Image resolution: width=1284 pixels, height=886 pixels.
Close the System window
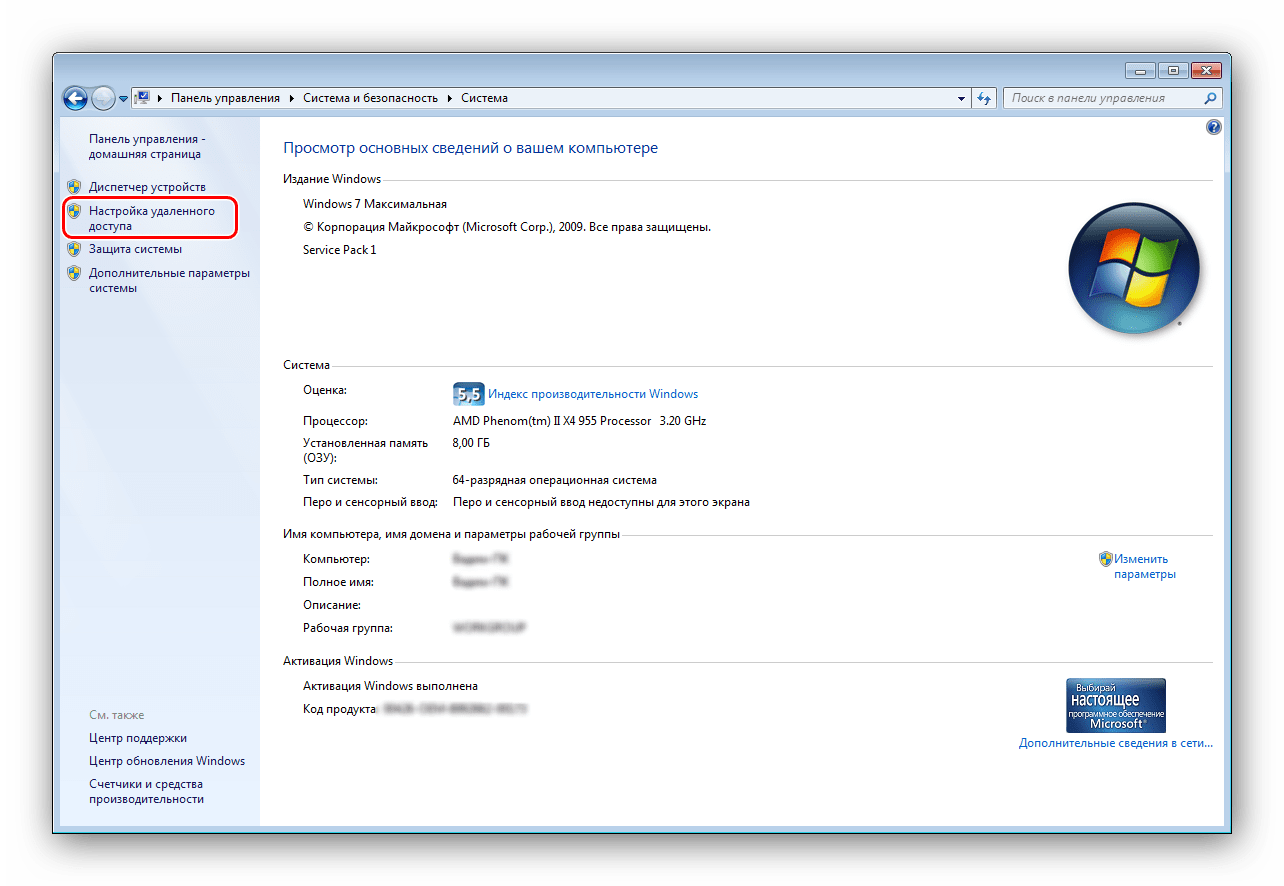[1208, 70]
